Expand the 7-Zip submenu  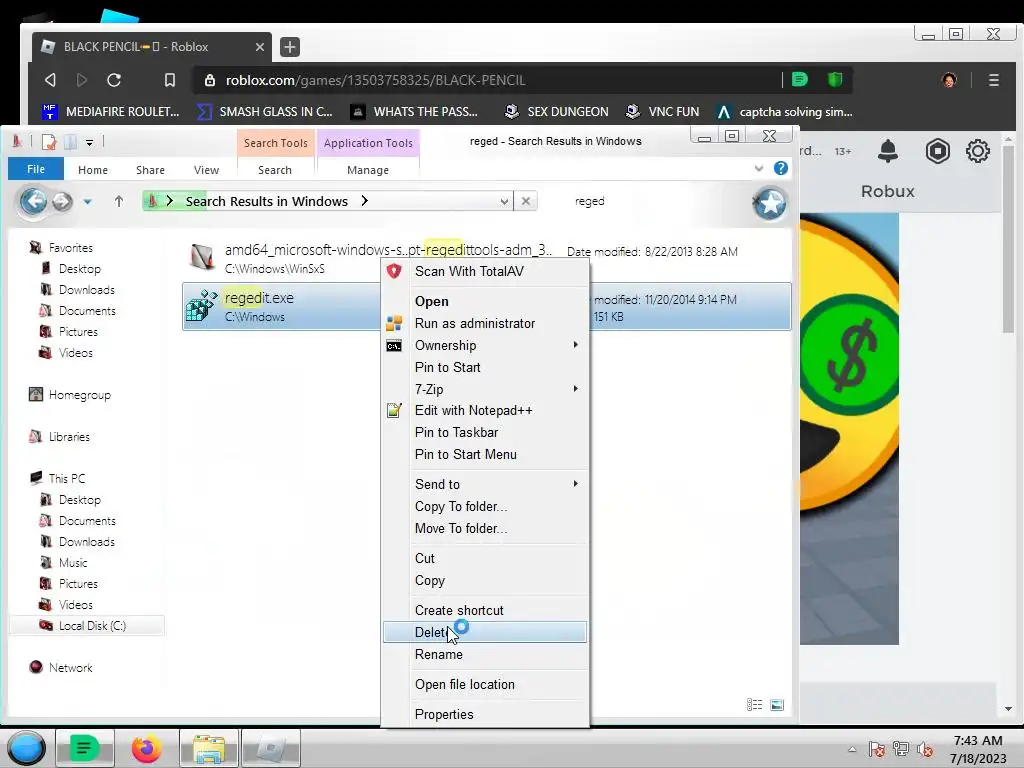point(485,389)
